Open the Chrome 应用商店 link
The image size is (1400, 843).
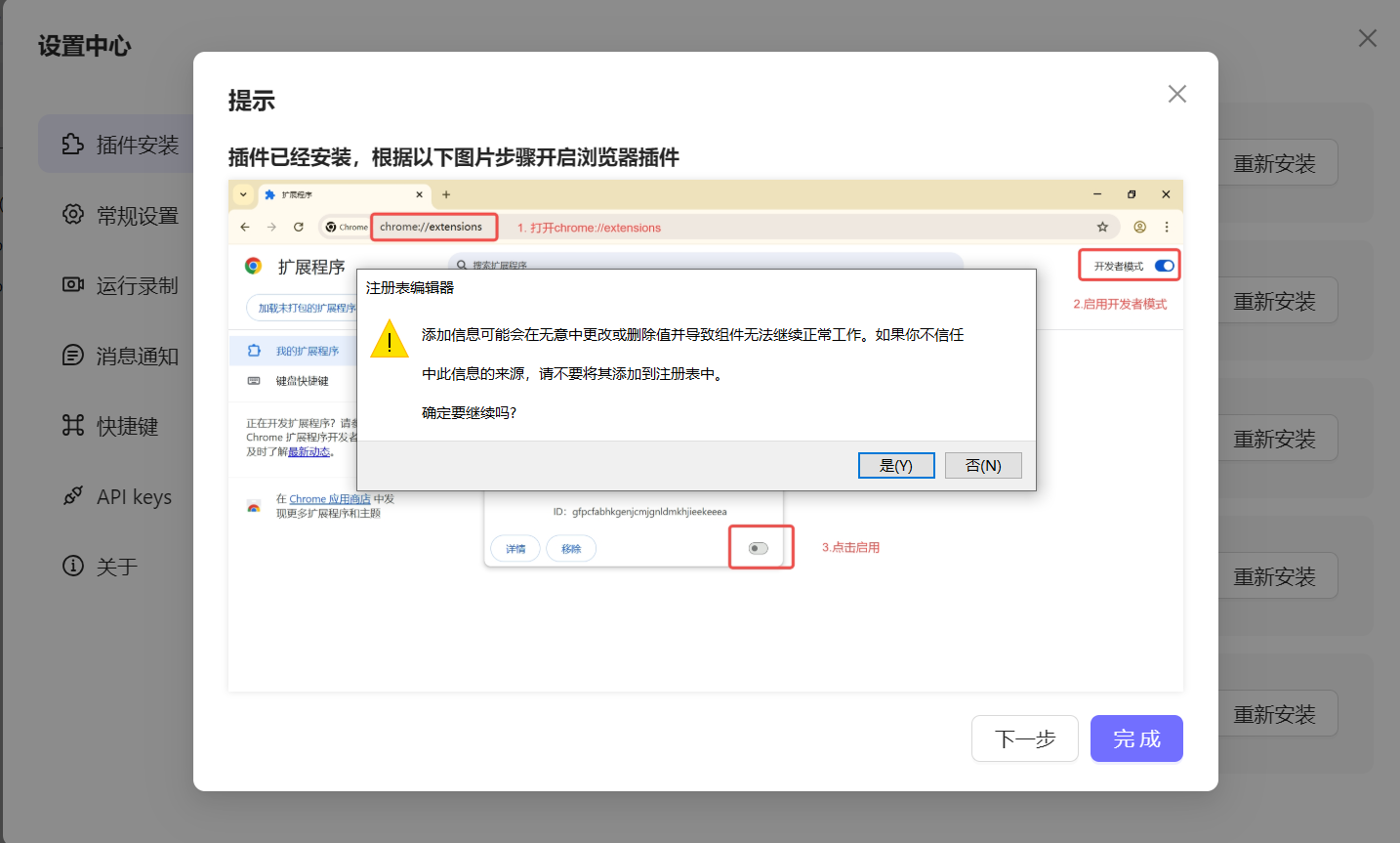(x=329, y=499)
